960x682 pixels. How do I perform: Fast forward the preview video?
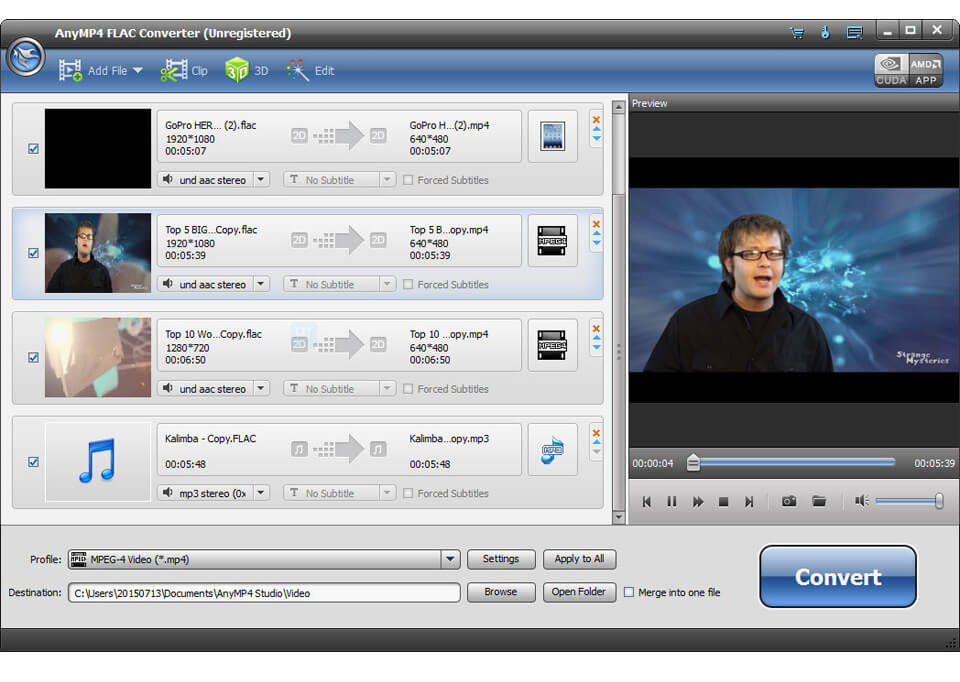[x=697, y=501]
